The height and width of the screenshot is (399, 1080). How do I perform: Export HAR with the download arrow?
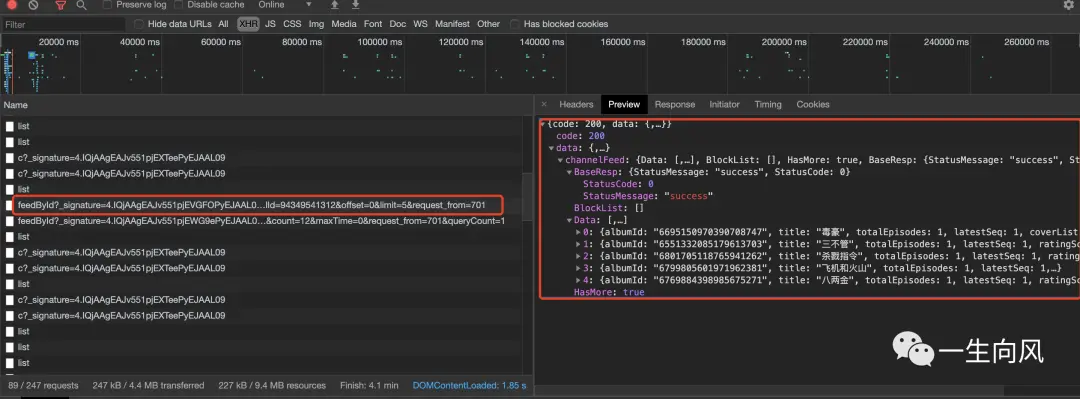(x=355, y=5)
